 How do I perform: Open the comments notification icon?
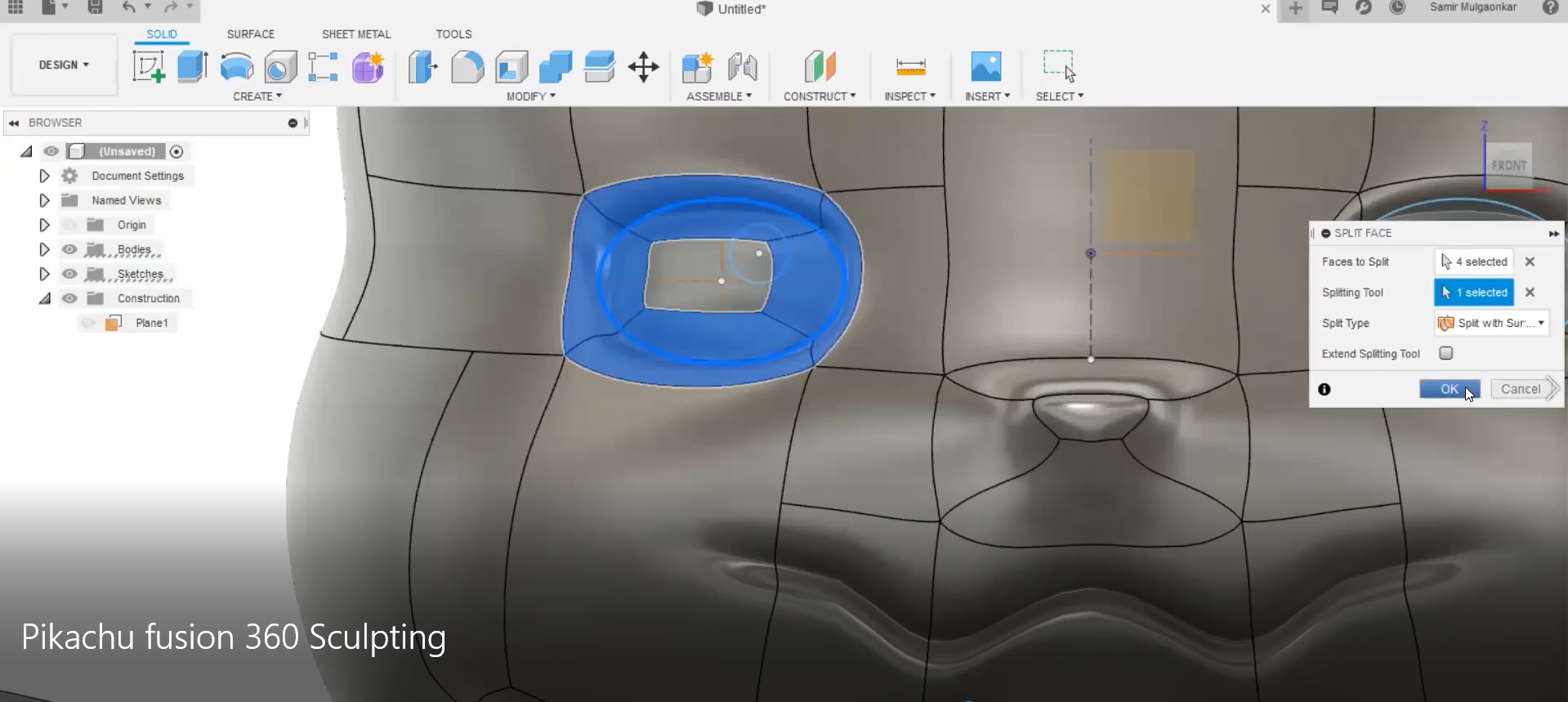pyautogui.click(x=1330, y=7)
